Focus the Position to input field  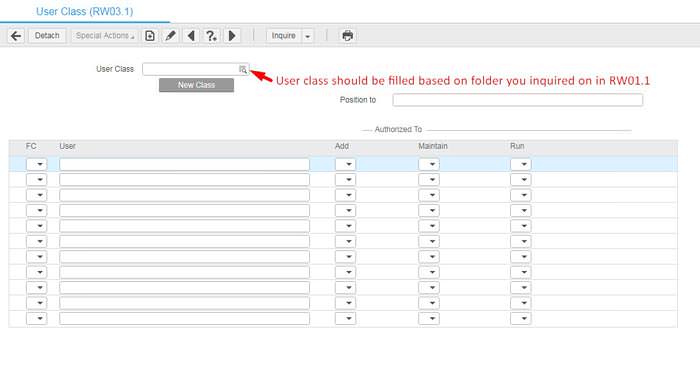point(518,100)
